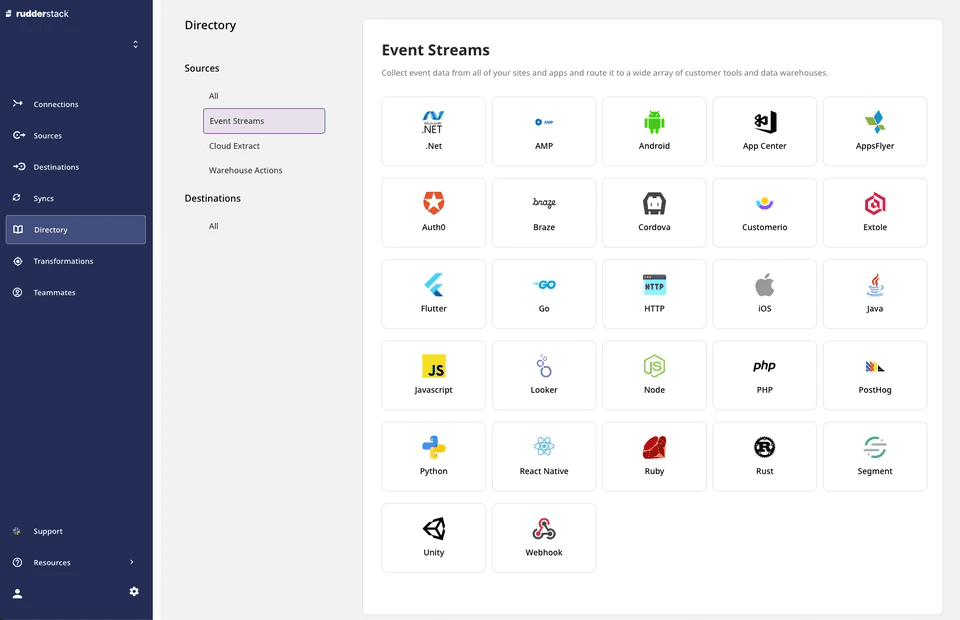
Task: Open Transformations from the sidebar
Action: tap(63, 261)
